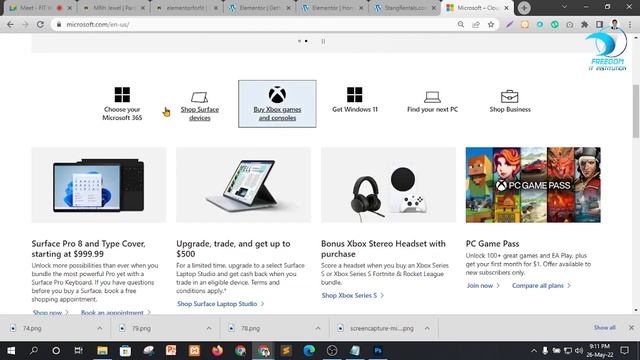Open Microsoft Edge from taskbar
This screenshot has width=640, height=360.
[x=309, y=350]
